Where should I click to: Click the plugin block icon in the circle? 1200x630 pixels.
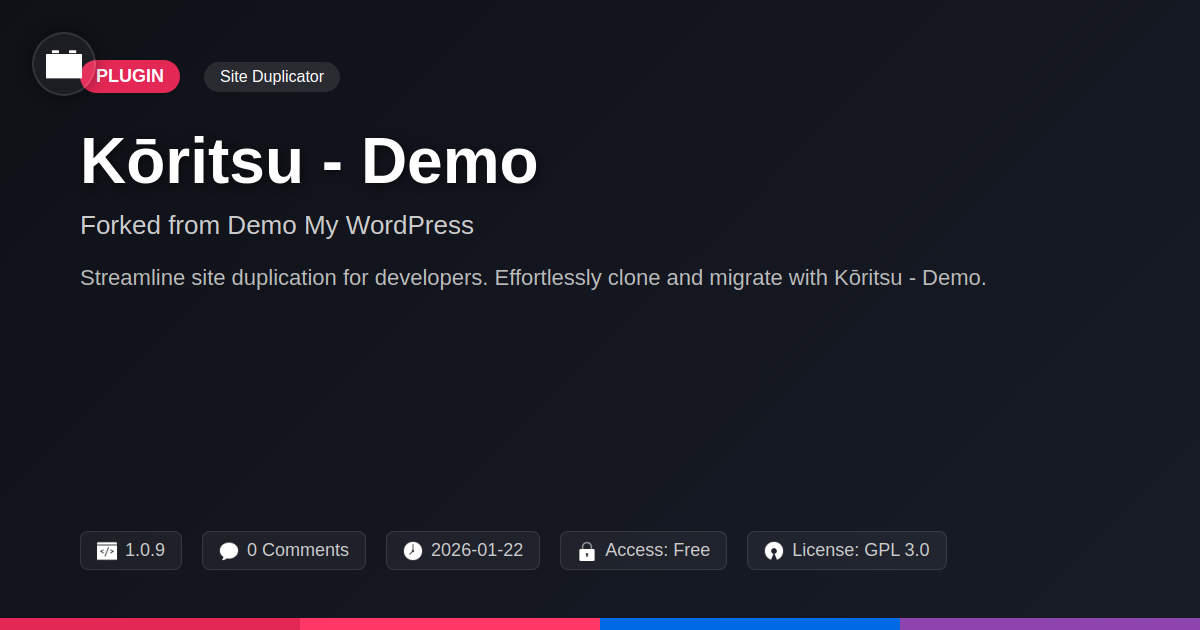point(64,64)
